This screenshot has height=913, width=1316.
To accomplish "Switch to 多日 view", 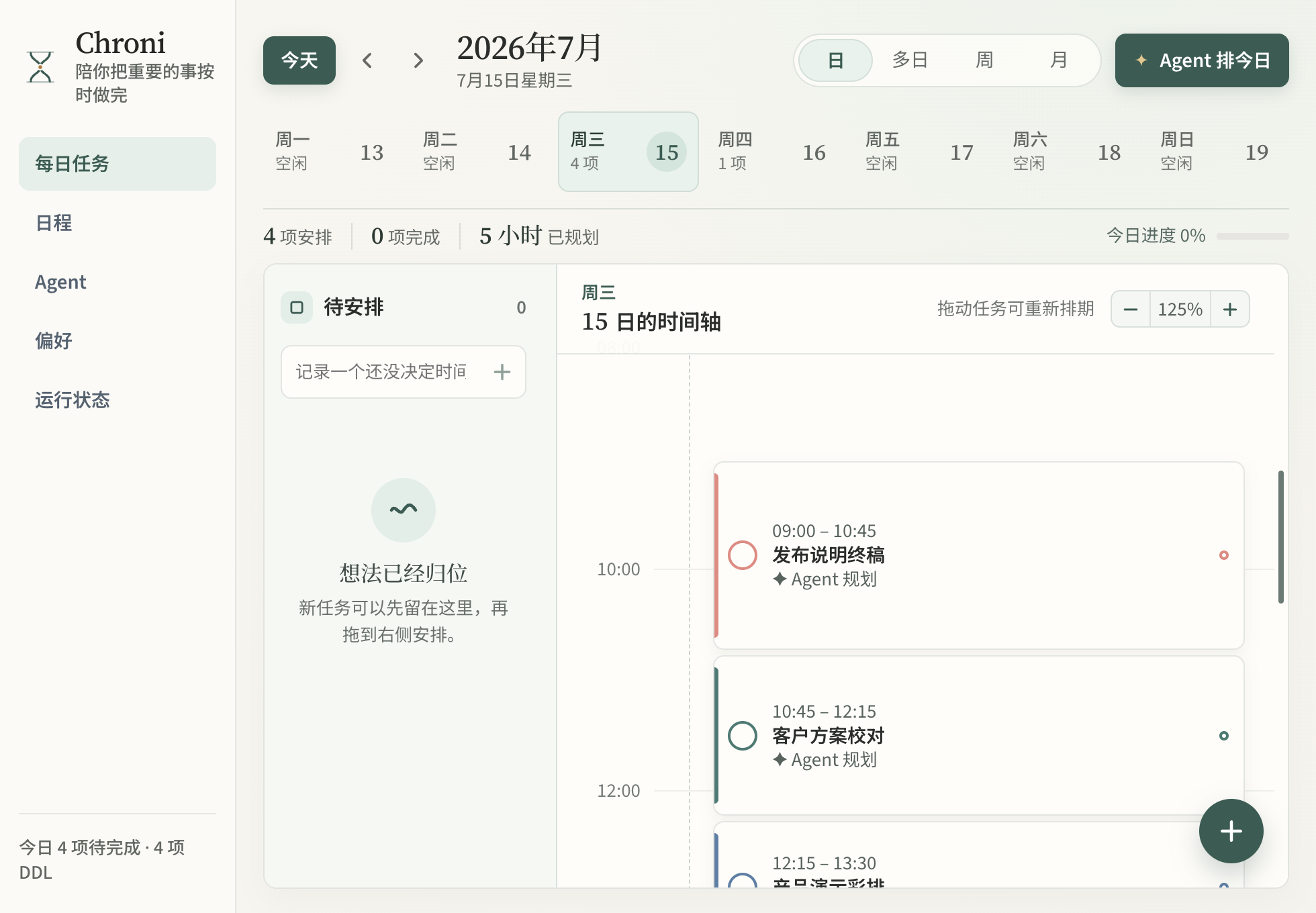I will (910, 60).
